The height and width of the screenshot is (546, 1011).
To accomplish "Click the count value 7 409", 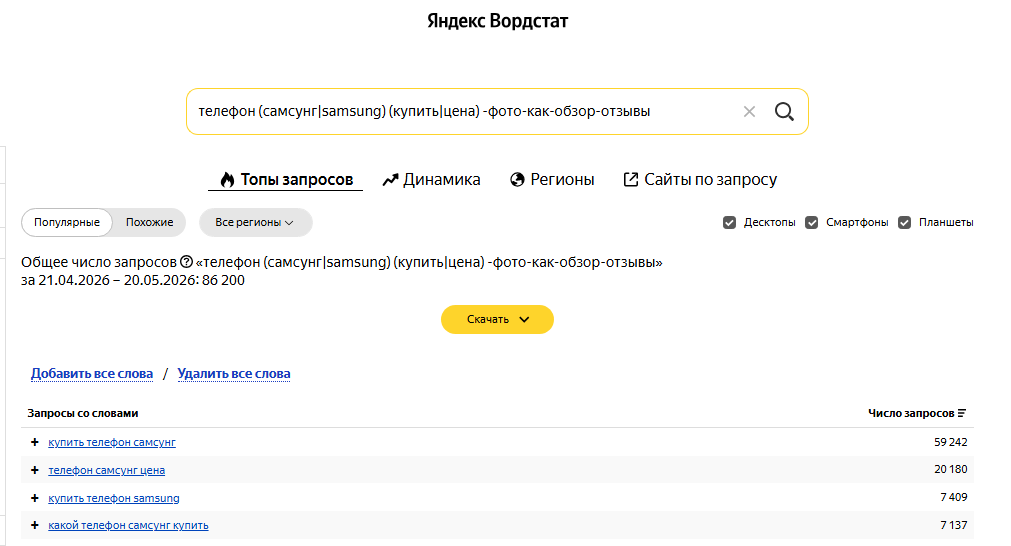I will (954, 497).
